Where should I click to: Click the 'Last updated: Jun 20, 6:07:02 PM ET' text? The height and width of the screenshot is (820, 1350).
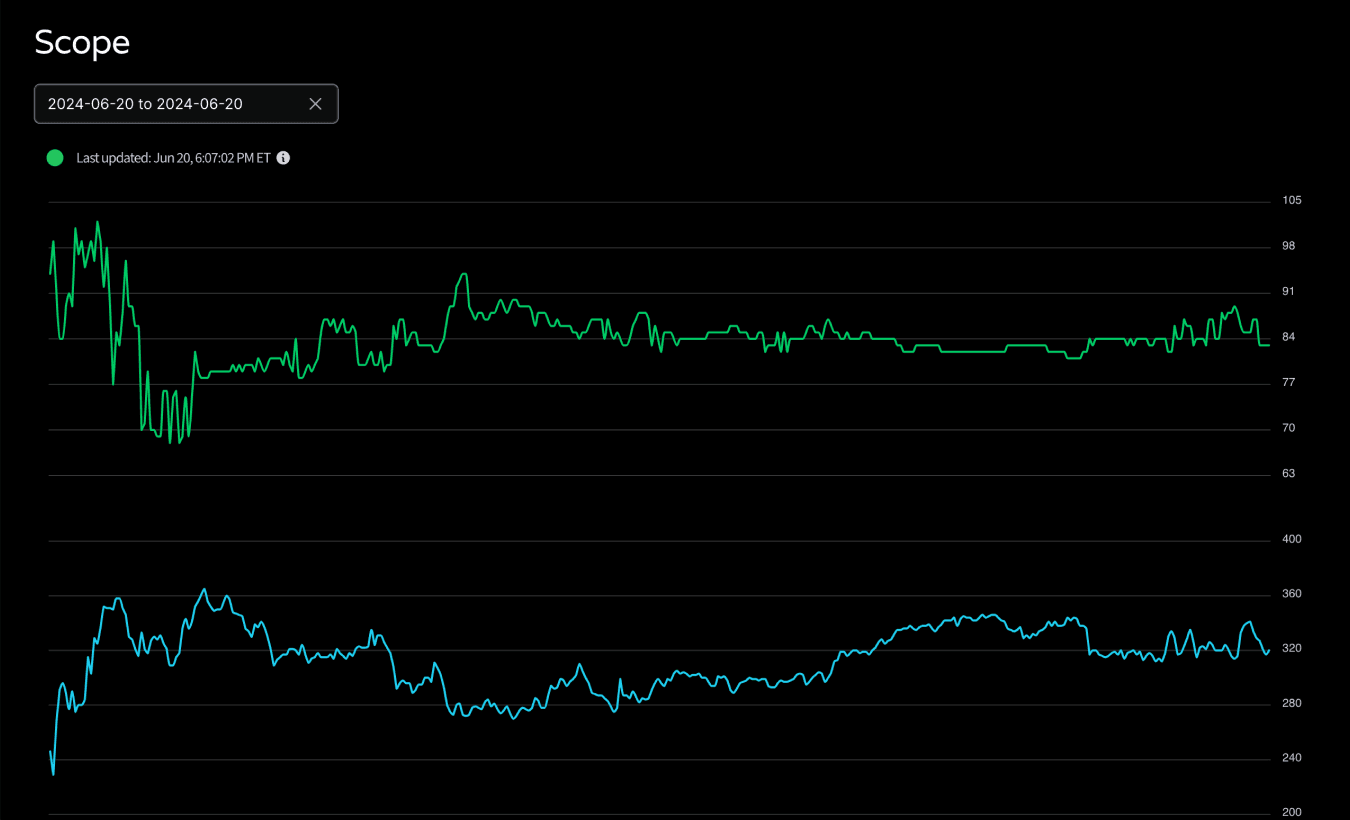click(173, 158)
